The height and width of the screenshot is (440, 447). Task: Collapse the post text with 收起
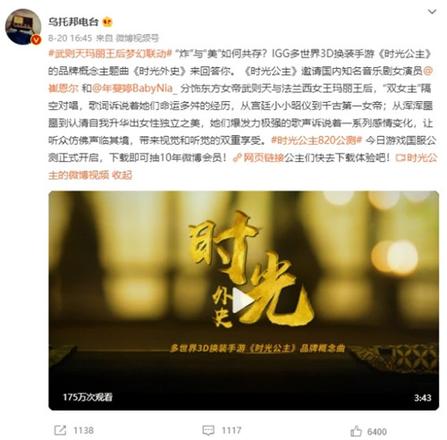coord(122,175)
